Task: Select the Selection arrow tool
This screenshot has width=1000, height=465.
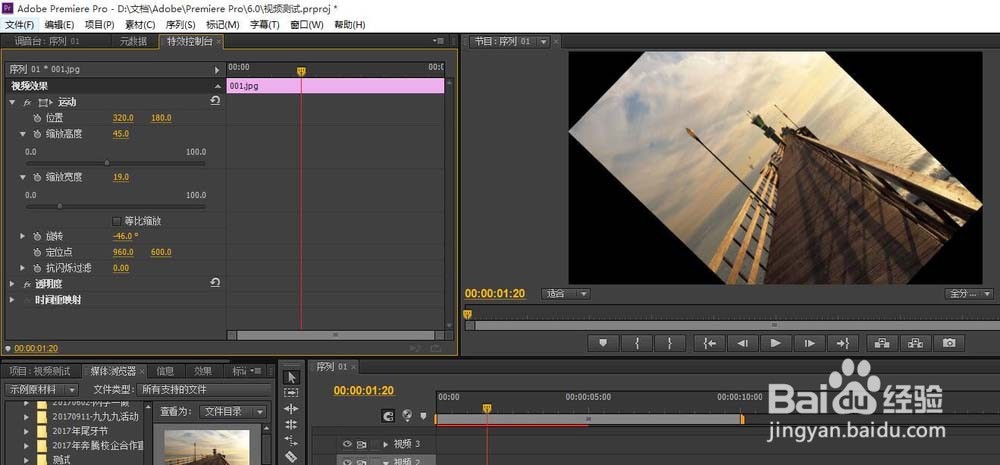Action: click(x=291, y=377)
